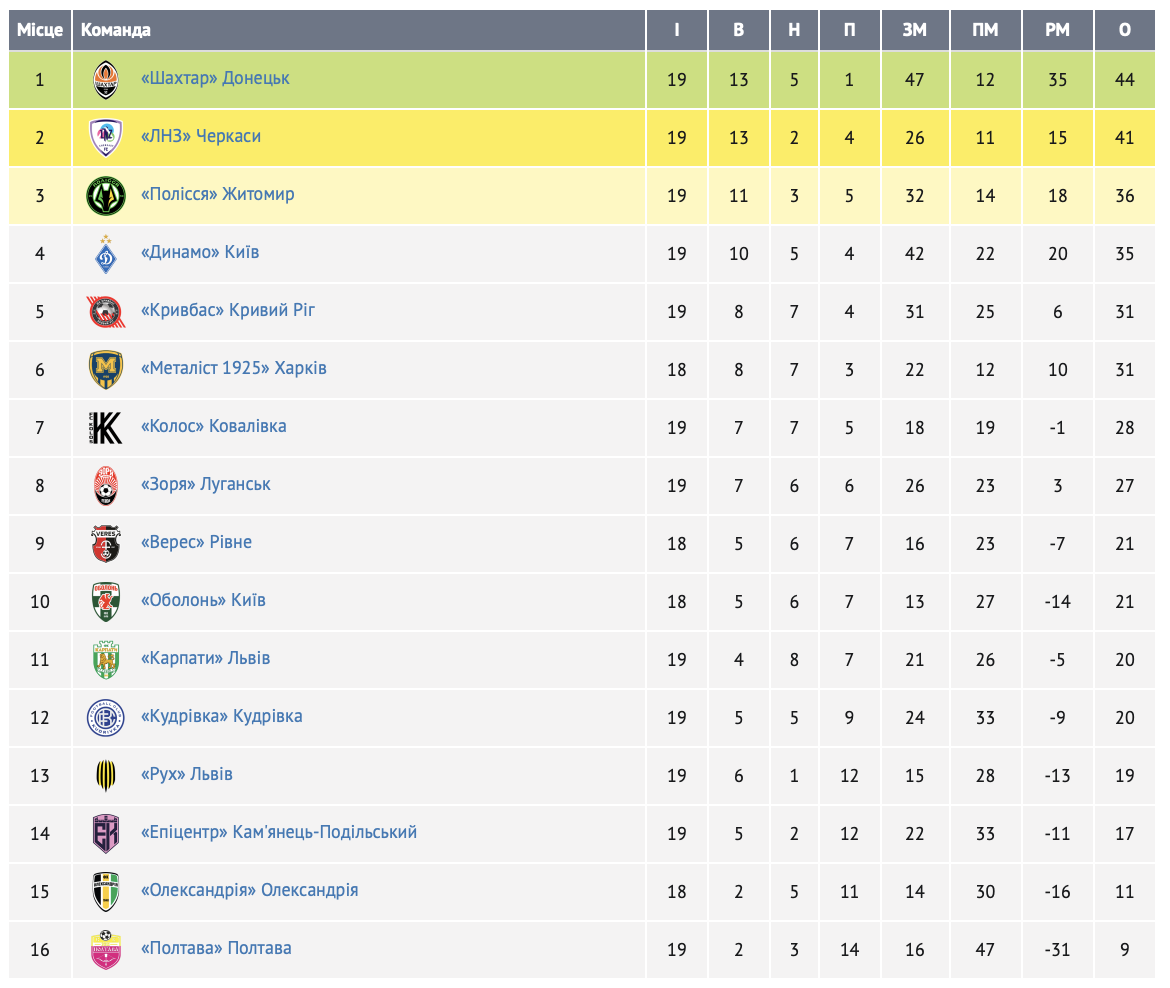The height and width of the screenshot is (988, 1170).
Task: Click the LNZ Cherkasy club logo
Action: (106, 137)
